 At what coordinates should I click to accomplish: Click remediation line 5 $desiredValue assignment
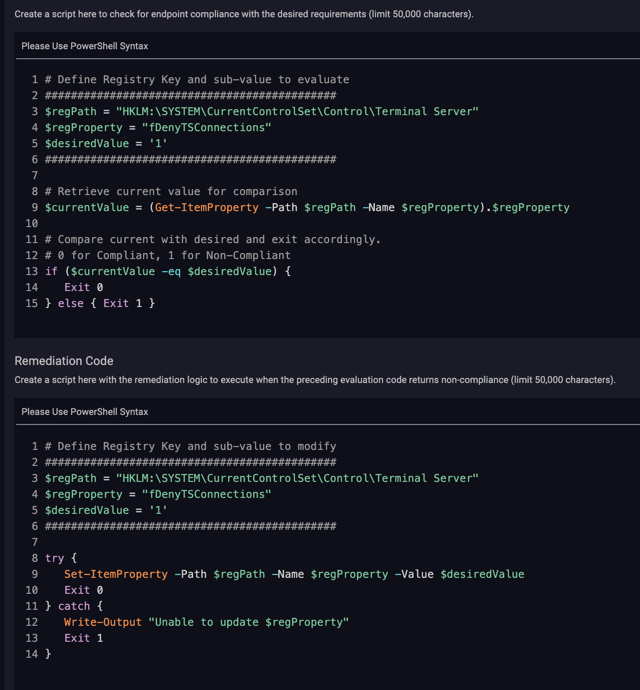(106, 510)
